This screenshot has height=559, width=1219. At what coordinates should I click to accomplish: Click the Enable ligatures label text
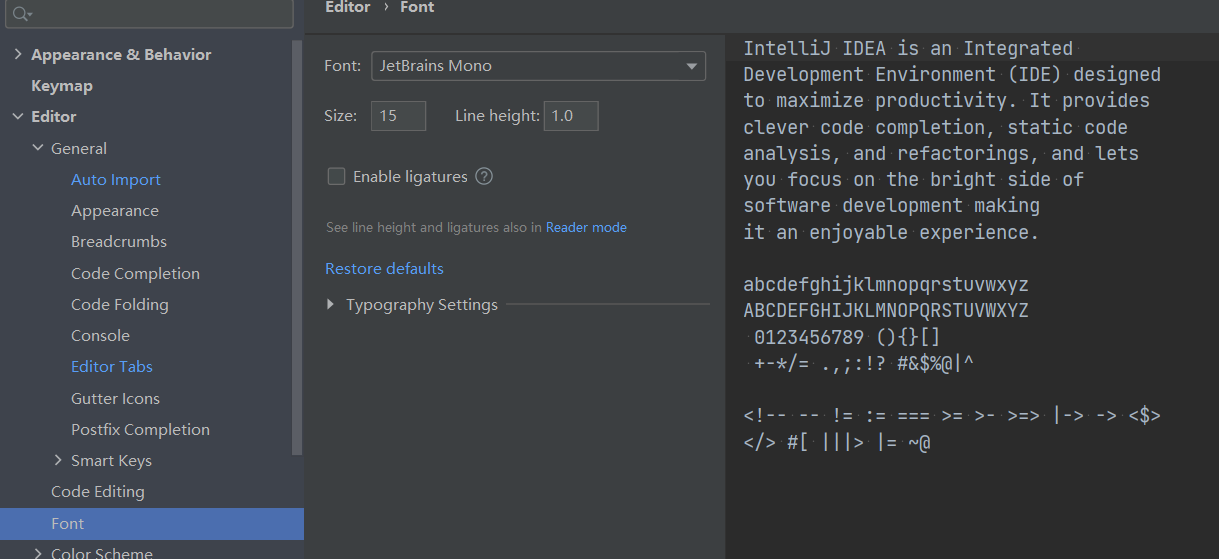(410, 177)
